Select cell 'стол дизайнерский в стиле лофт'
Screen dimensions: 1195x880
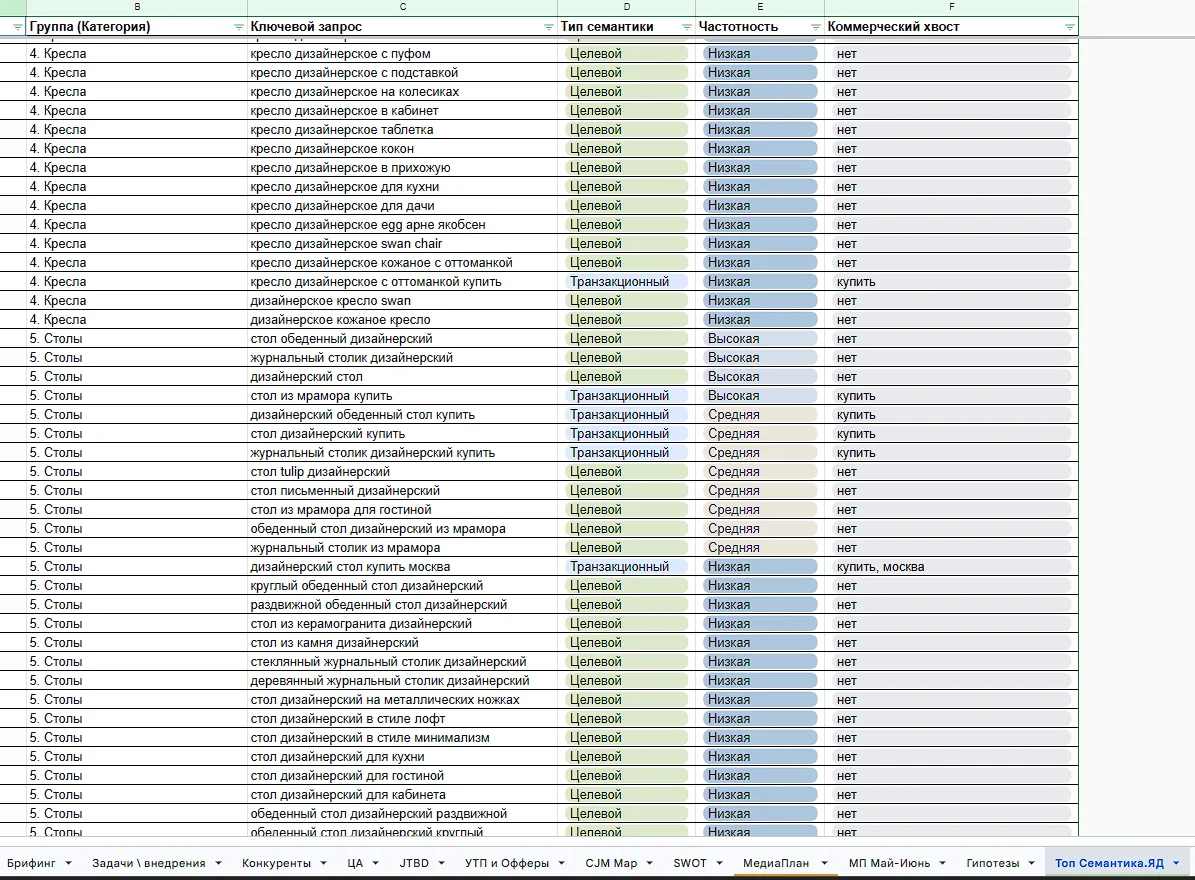coord(402,719)
